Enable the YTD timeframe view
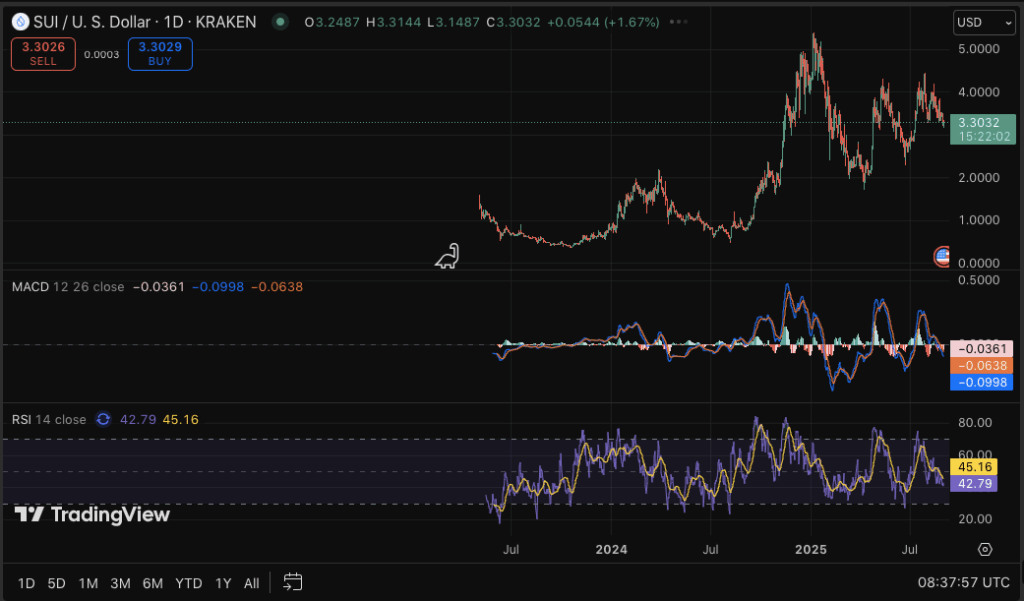 click(188, 582)
